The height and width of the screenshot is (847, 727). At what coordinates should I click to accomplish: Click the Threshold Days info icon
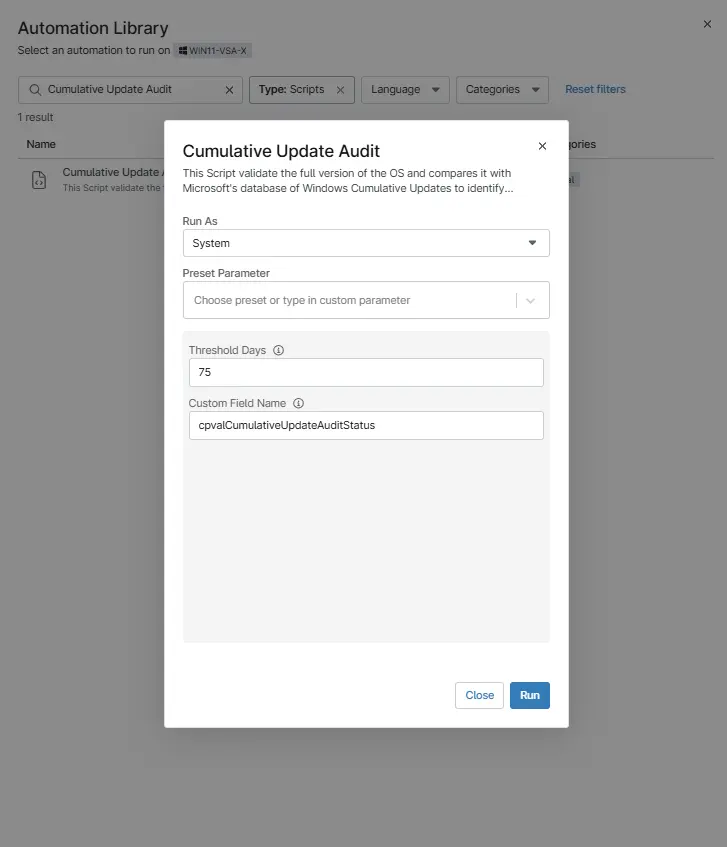point(278,350)
